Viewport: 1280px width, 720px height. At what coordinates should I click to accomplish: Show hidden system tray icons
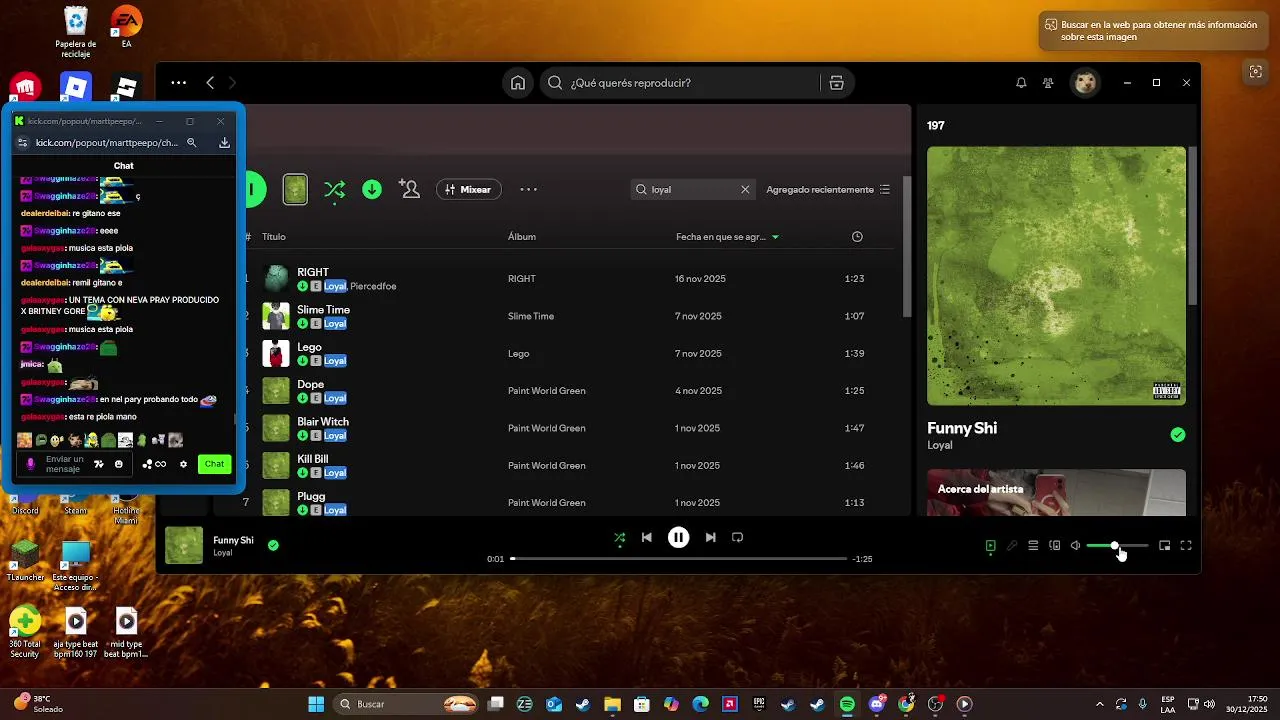(x=1100, y=704)
